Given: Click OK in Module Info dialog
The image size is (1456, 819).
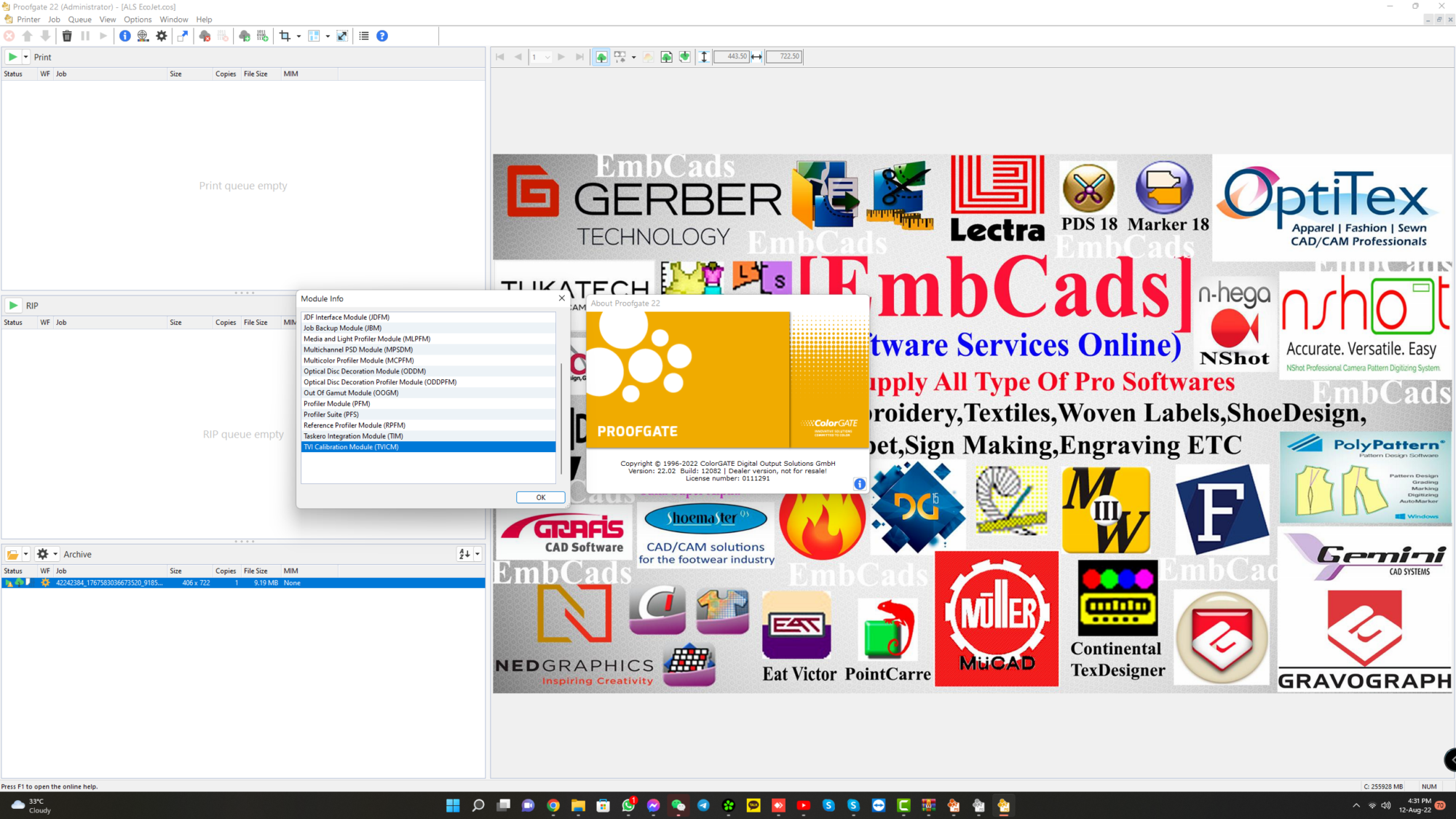Looking at the screenshot, I should pos(540,497).
